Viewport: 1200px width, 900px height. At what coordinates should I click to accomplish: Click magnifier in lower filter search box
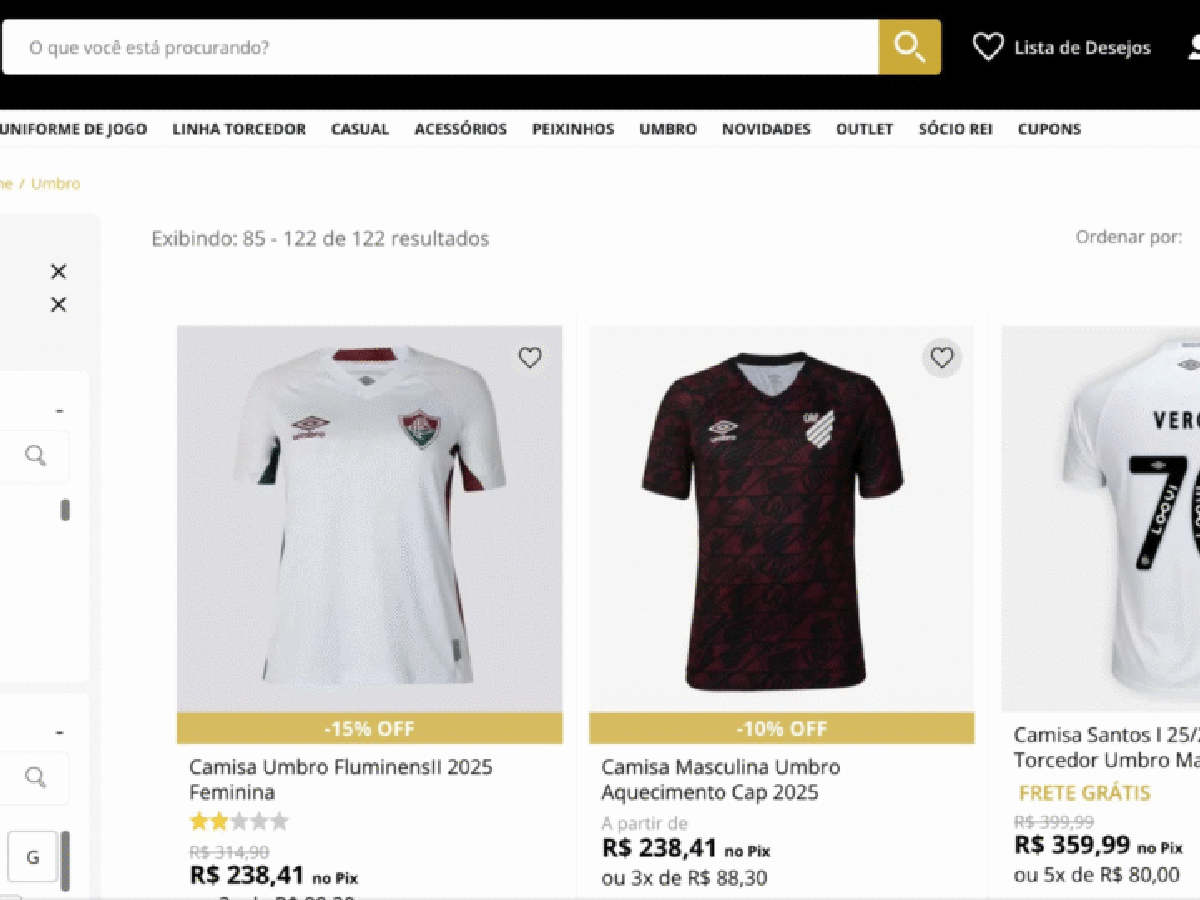pyautogui.click(x=36, y=777)
